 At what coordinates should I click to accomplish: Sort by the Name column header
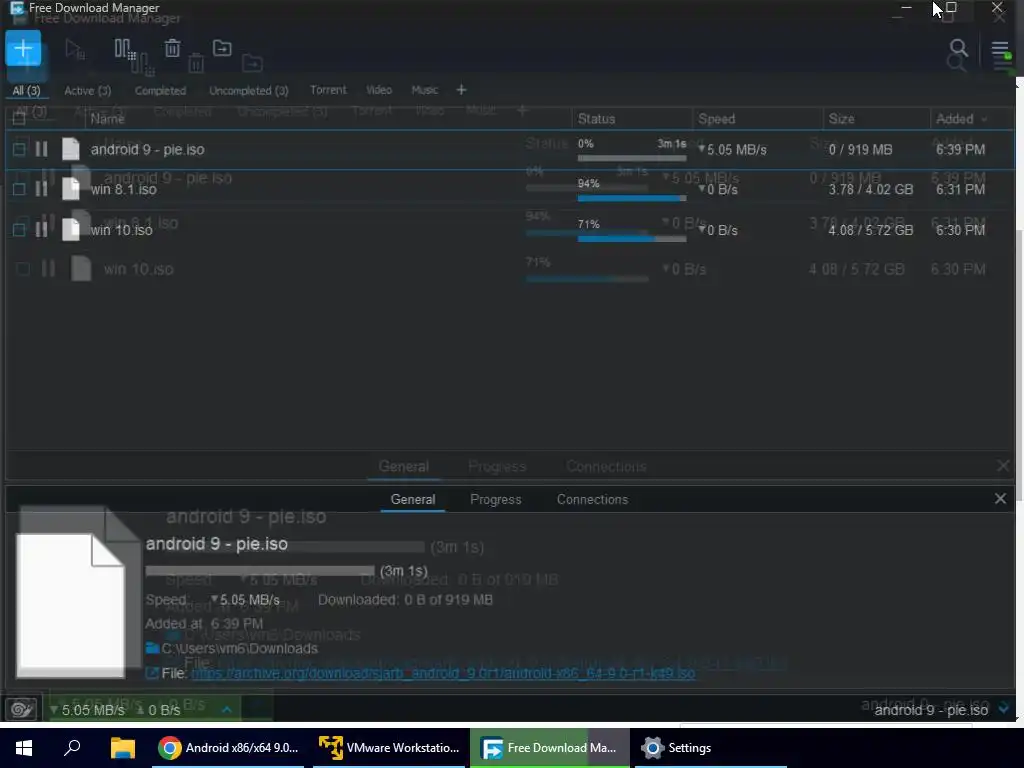pyautogui.click(x=108, y=119)
